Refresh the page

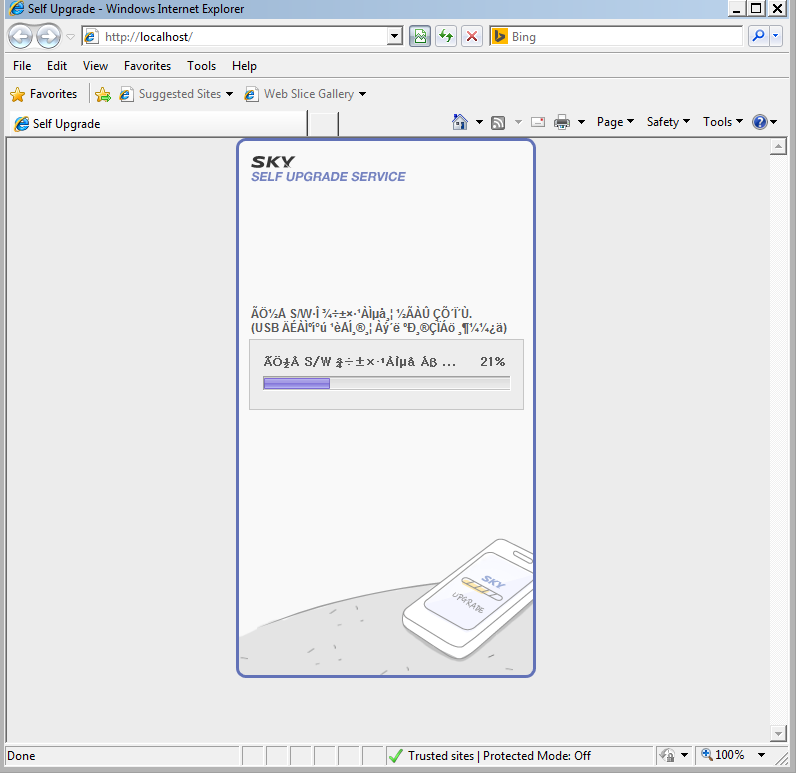(446, 37)
